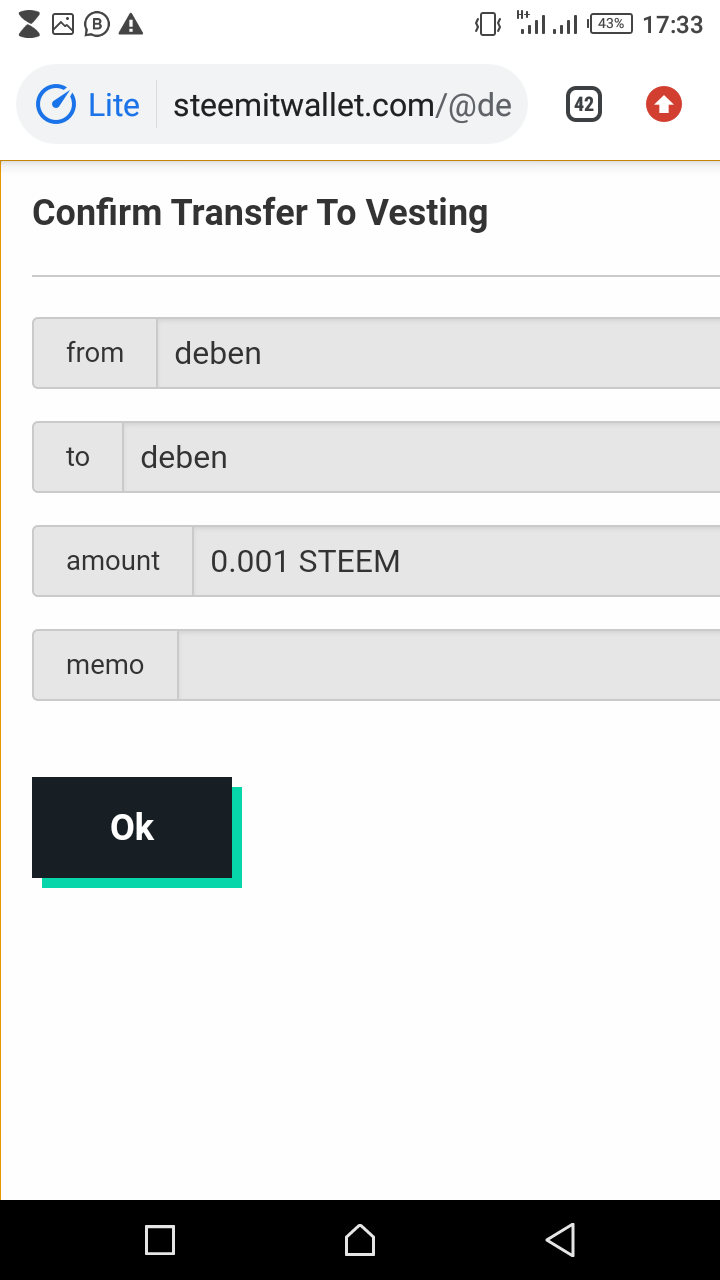Select the amount field showing 0.001 STEEM
Screen dimensions: 720x1280
point(455,561)
